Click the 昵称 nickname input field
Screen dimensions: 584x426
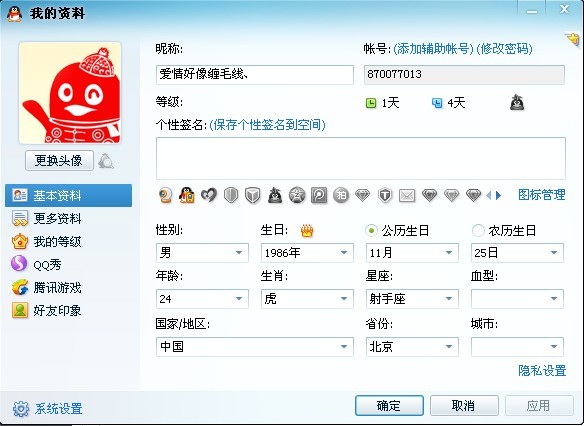(255, 74)
